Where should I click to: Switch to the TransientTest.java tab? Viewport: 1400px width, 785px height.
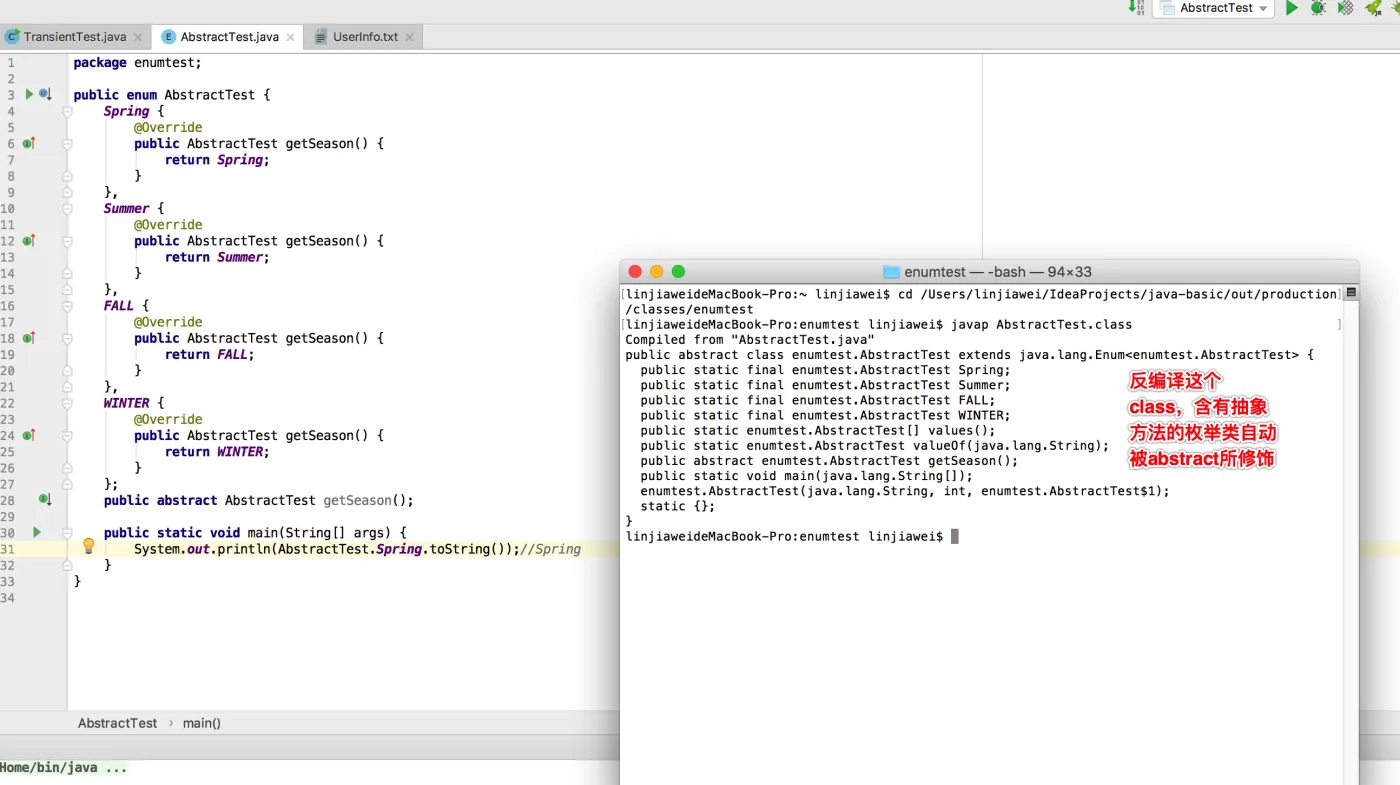[75, 37]
